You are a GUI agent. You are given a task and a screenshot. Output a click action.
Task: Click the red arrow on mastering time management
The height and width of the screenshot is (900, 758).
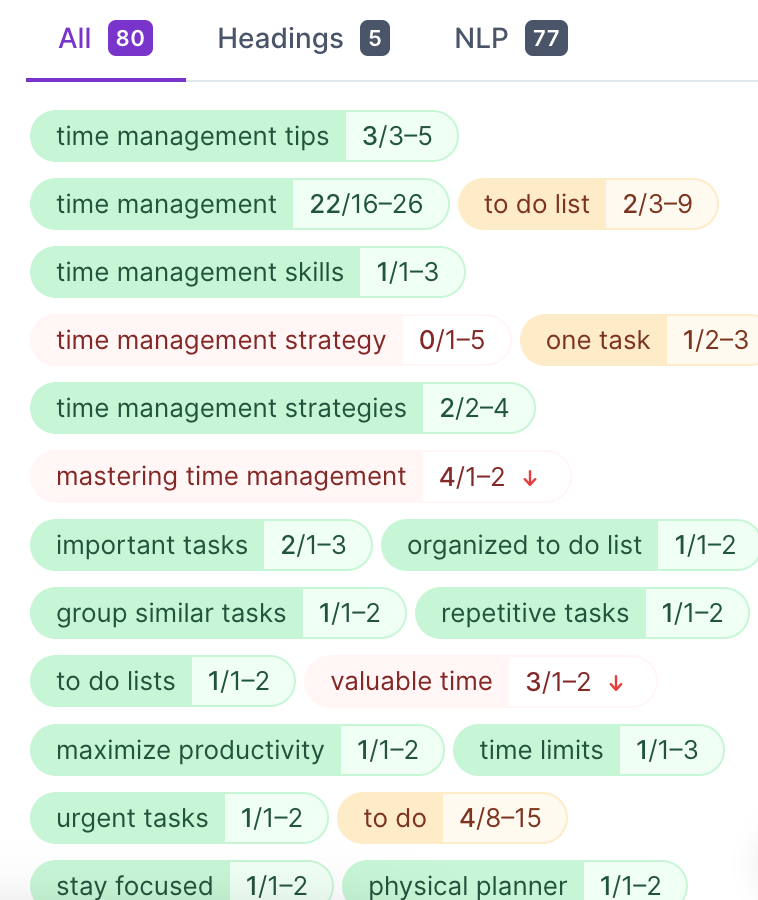coord(531,478)
